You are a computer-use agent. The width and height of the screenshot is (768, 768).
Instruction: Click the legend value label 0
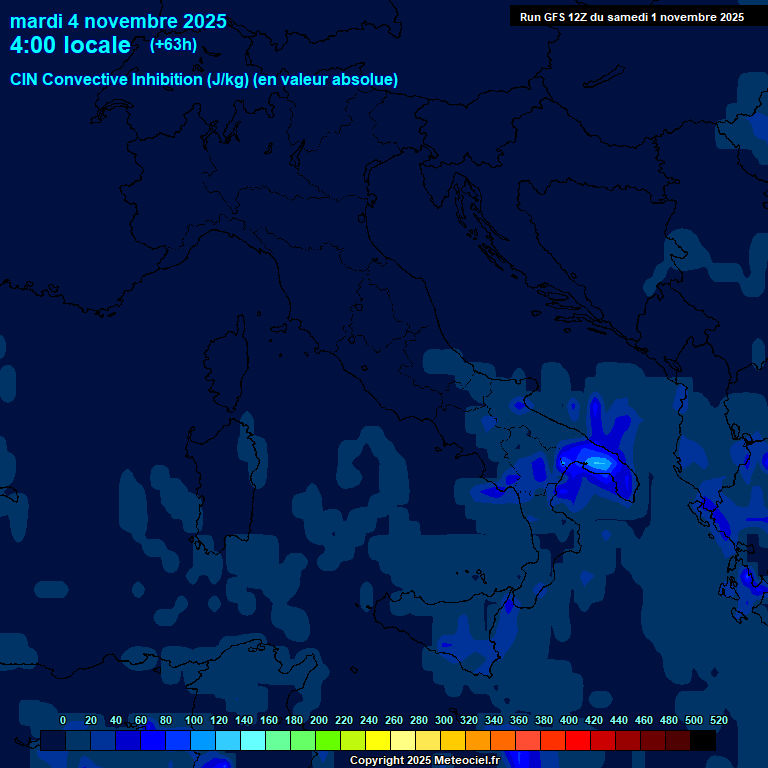63,720
